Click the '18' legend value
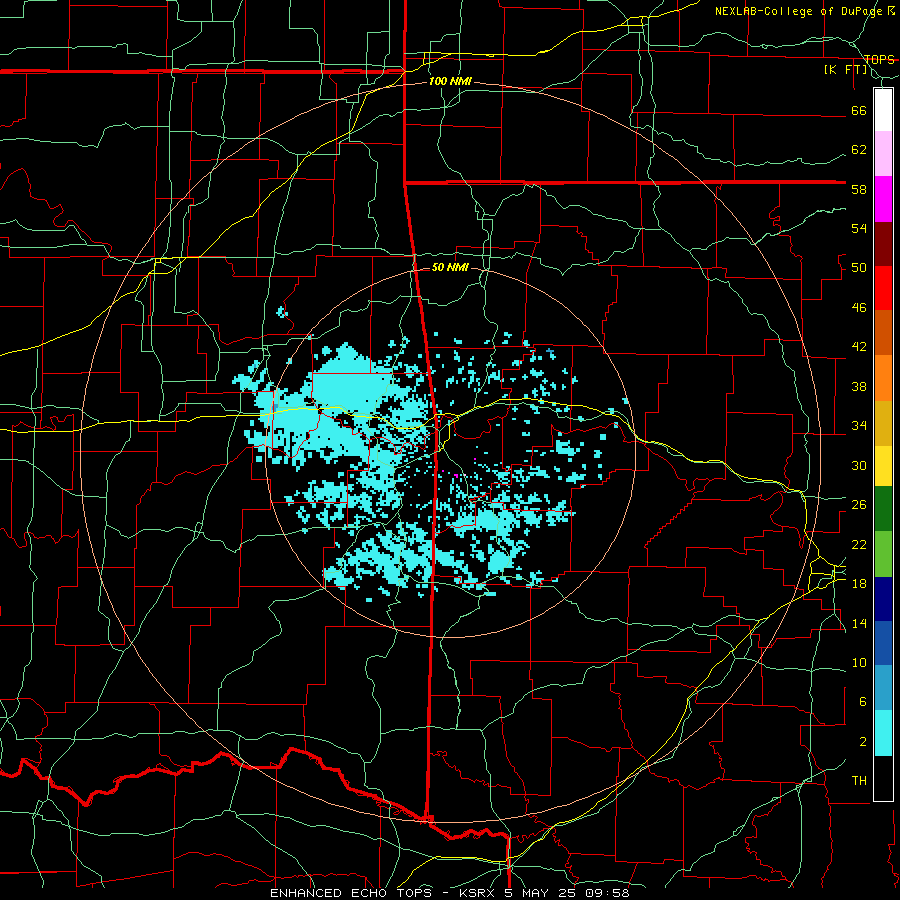Image resolution: width=900 pixels, height=900 pixels. pyautogui.click(x=859, y=584)
